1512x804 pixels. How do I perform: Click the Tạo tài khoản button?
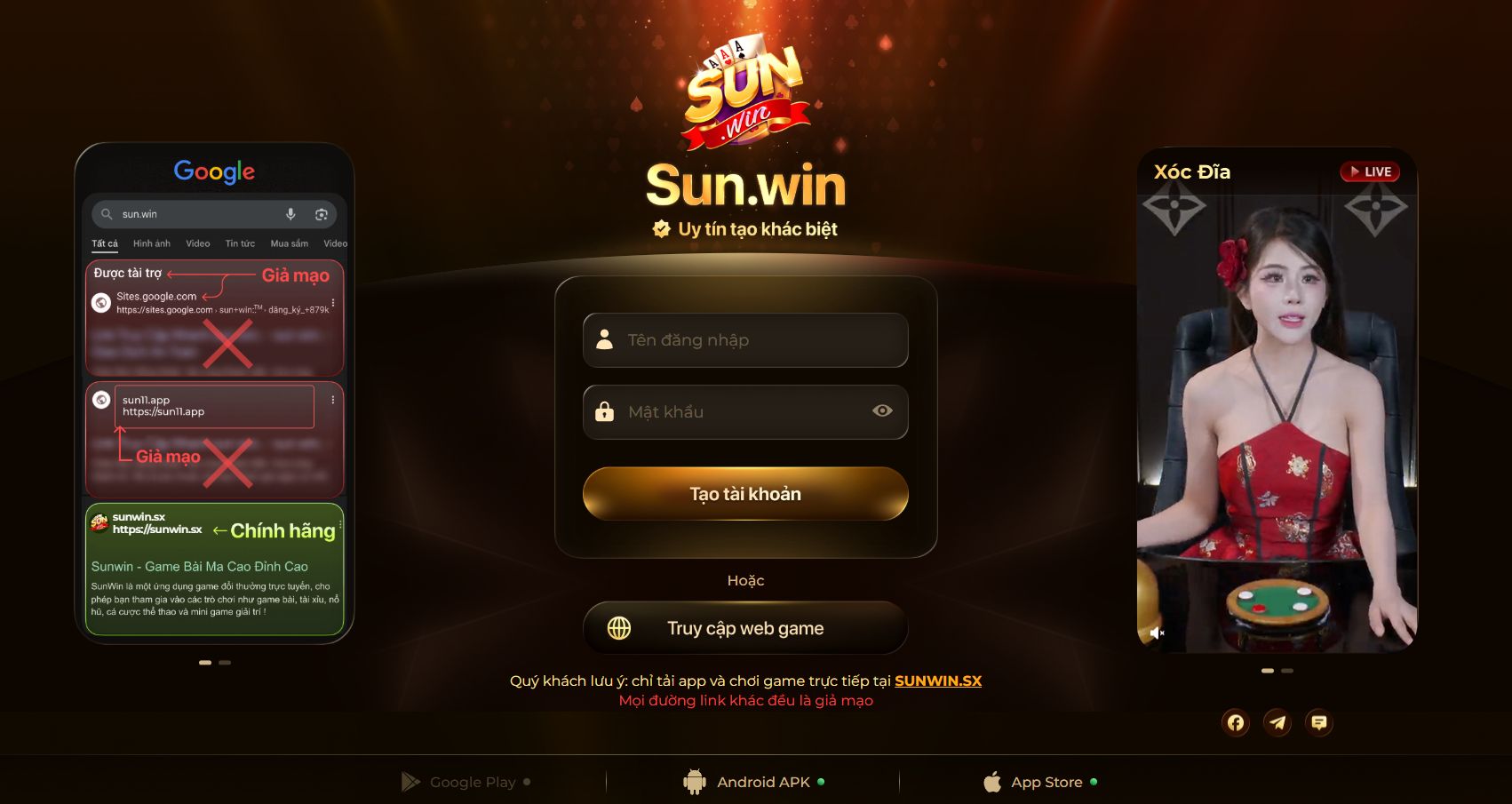coord(745,494)
